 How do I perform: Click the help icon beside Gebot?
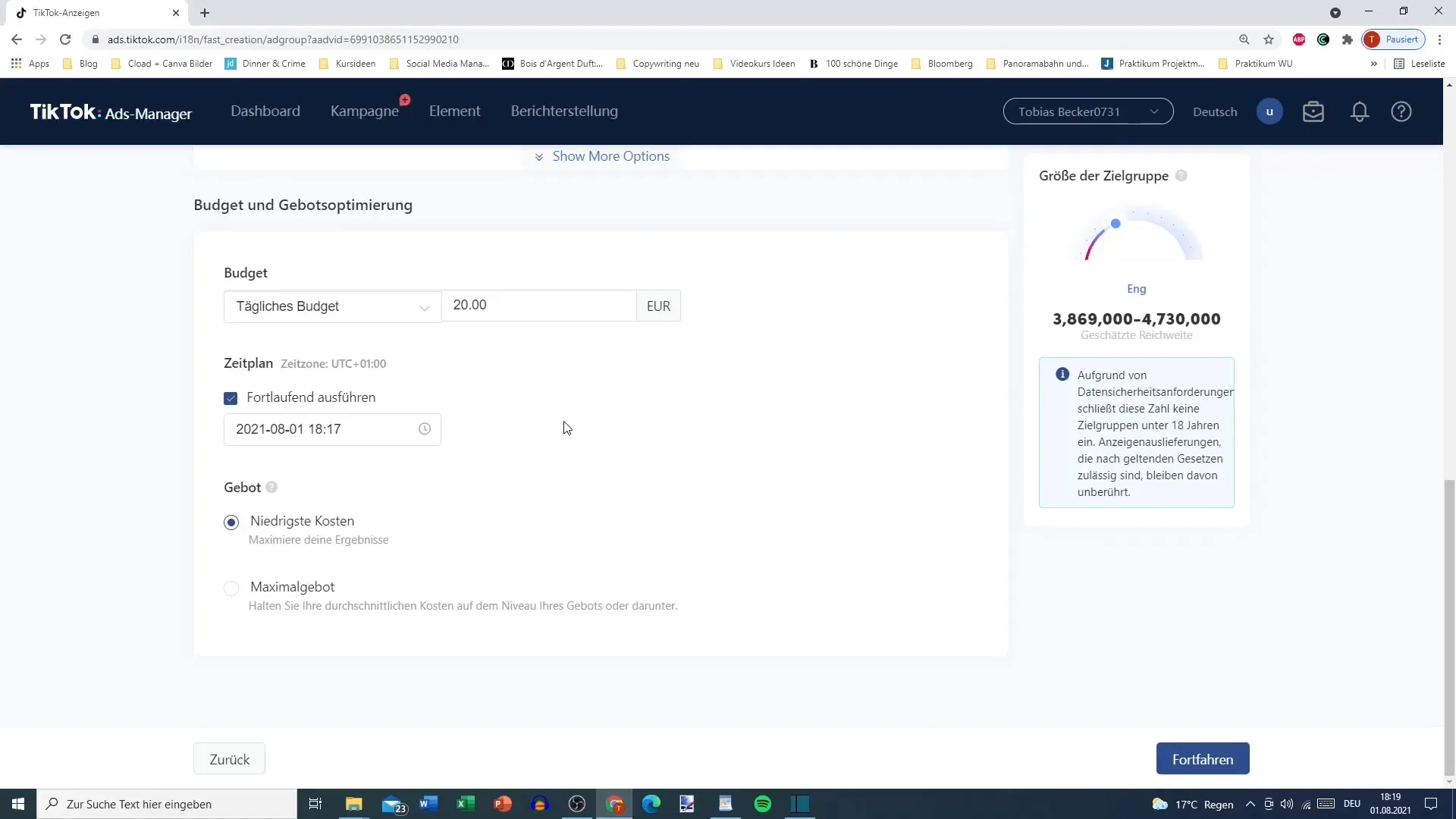[271, 488]
